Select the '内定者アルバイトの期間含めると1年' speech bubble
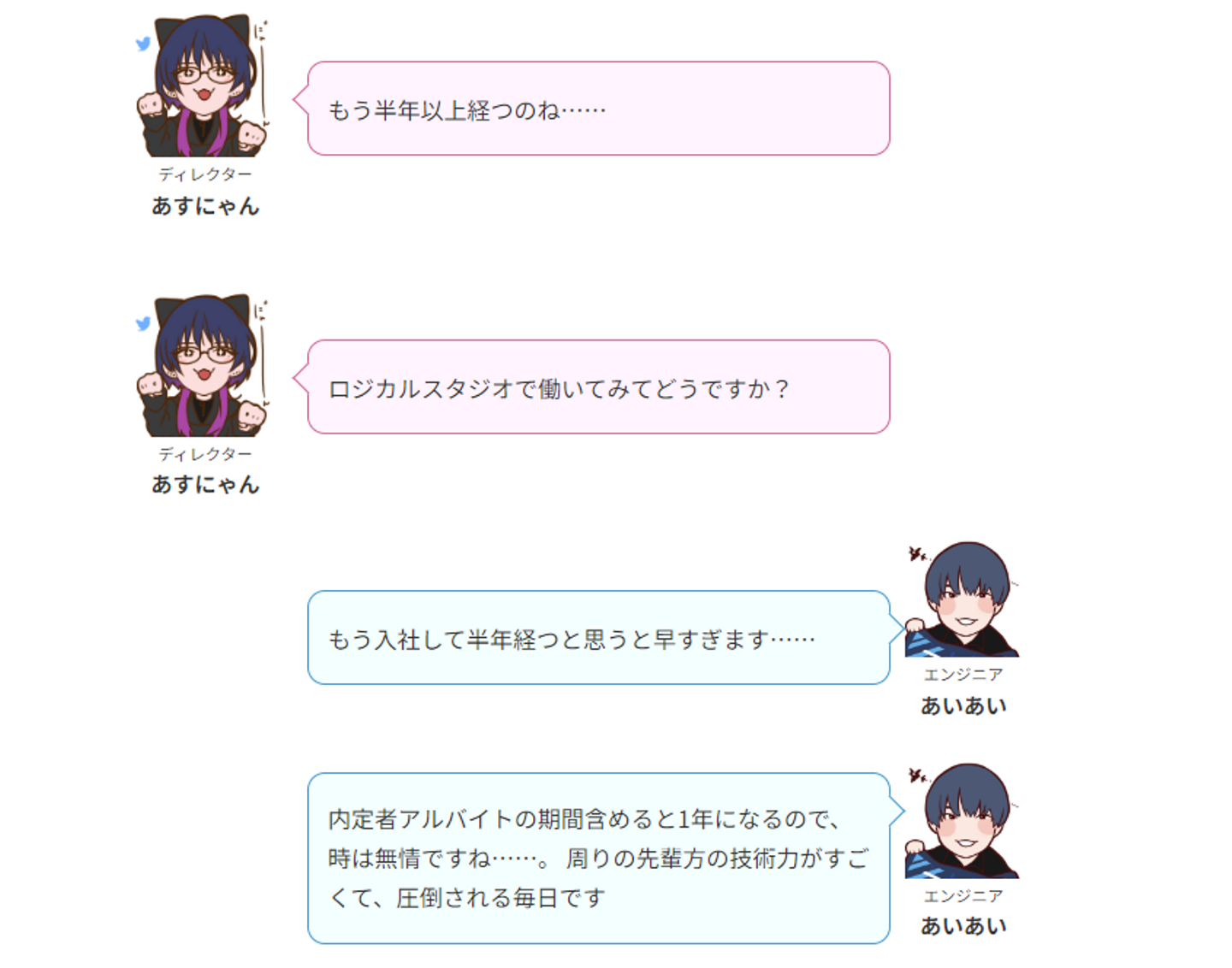Viewport: 1232px width, 968px height. point(599,859)
